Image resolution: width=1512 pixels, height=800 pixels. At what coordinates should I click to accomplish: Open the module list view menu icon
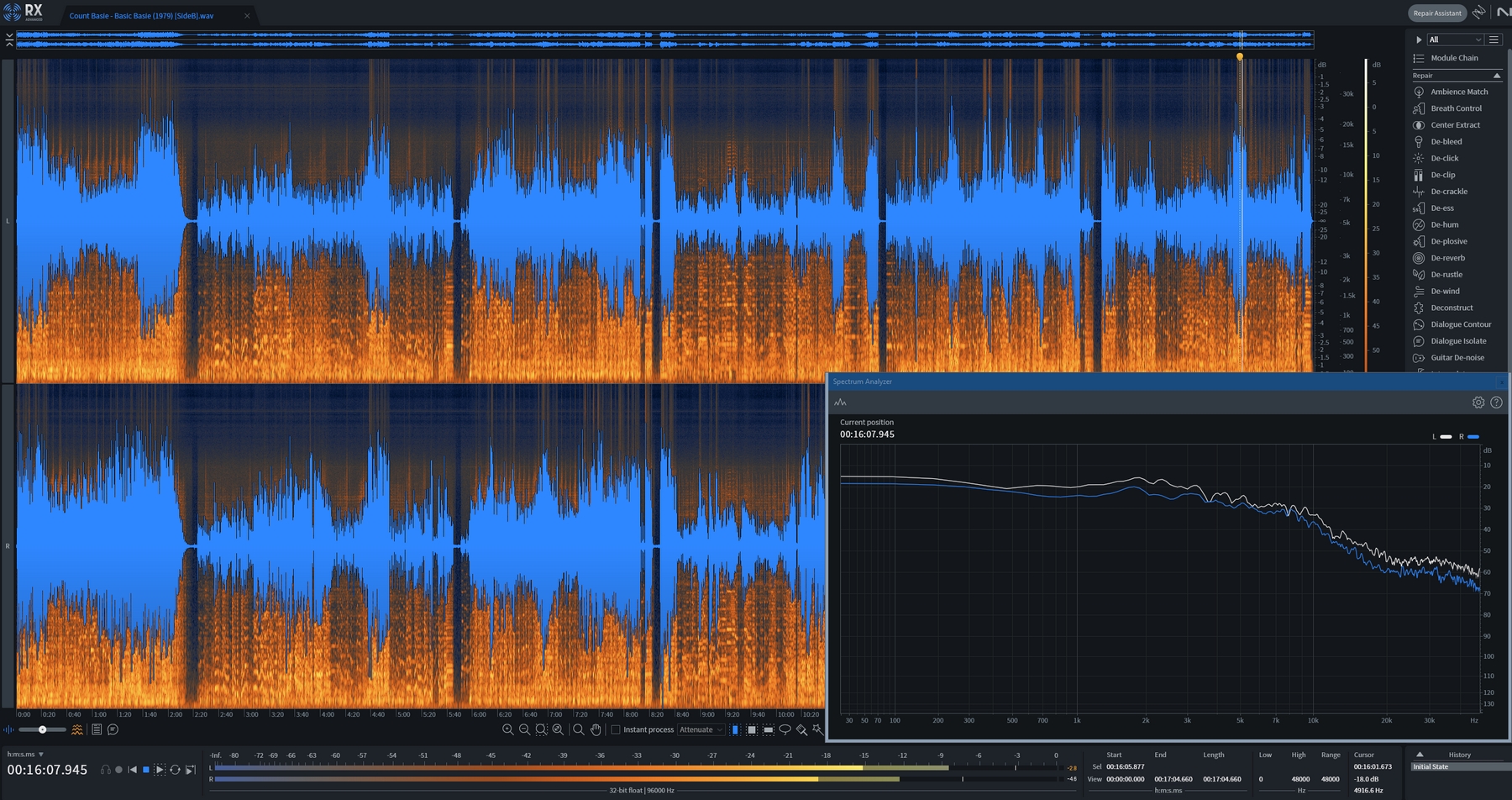click(1494, 39)
